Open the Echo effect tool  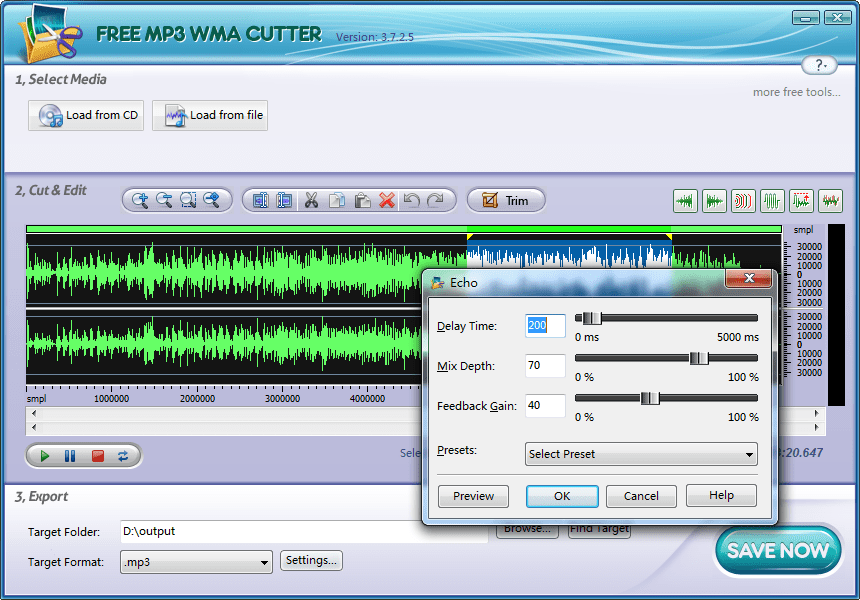743,201
